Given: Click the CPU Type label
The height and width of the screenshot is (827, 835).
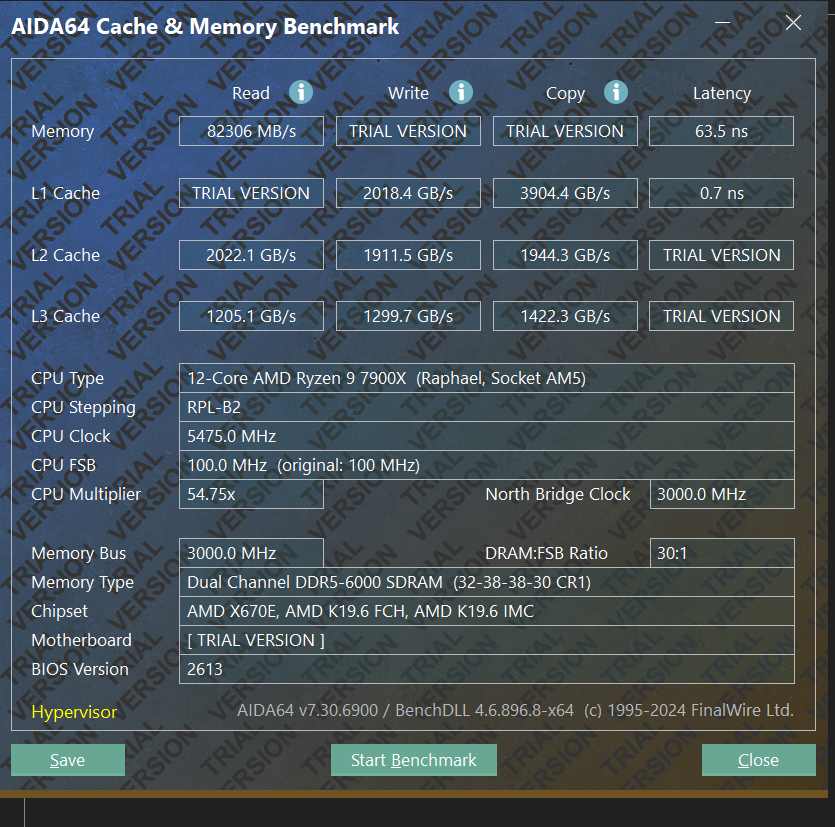Looking at the screenshot, I should [x=68, y=379].
